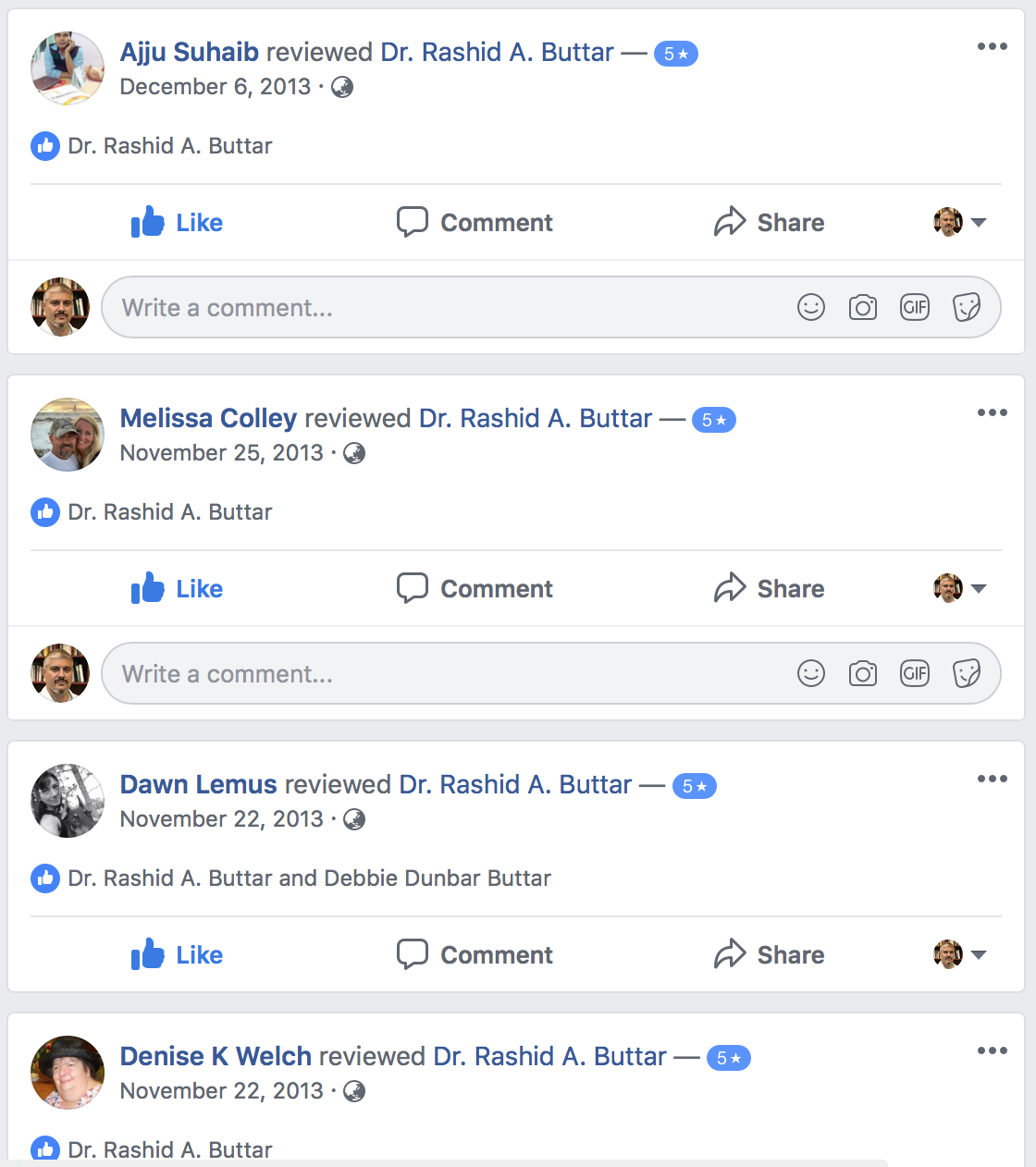Click Comment on Dawn Lemus's review
This screenshot has height=1167, width=1036.
pos(475,954)
